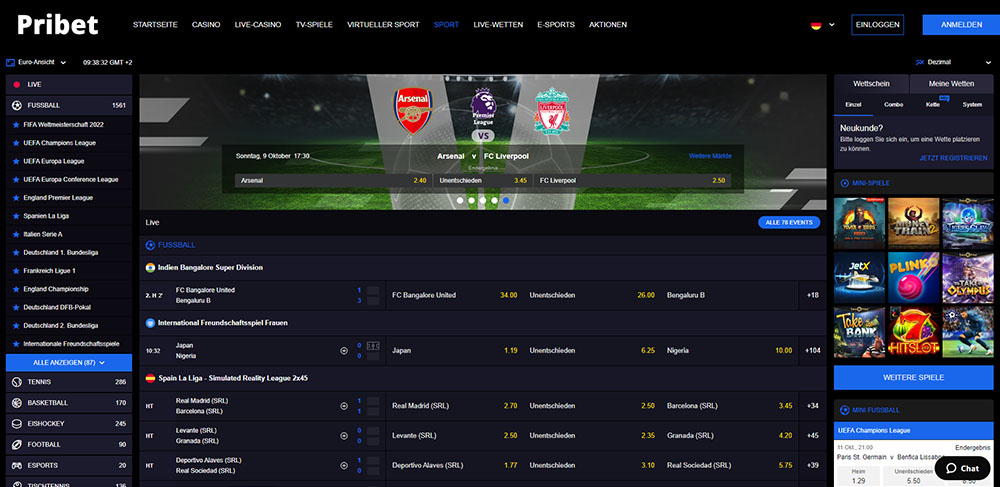Screen dimensions: 1000x487
Task: Click the Tennis ball icon in sidebar
Action: [x=17, y=382]
